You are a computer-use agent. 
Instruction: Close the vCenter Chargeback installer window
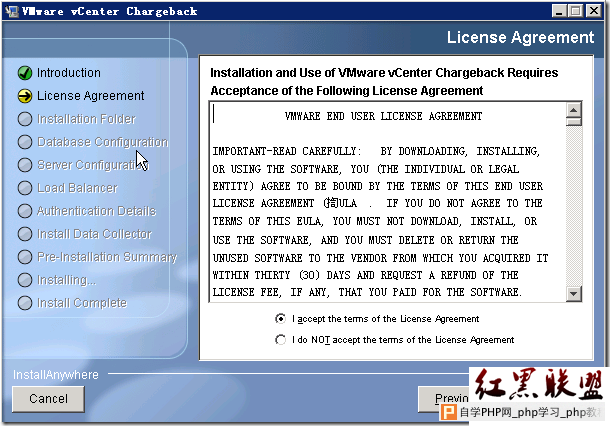[x=594, y=11]
